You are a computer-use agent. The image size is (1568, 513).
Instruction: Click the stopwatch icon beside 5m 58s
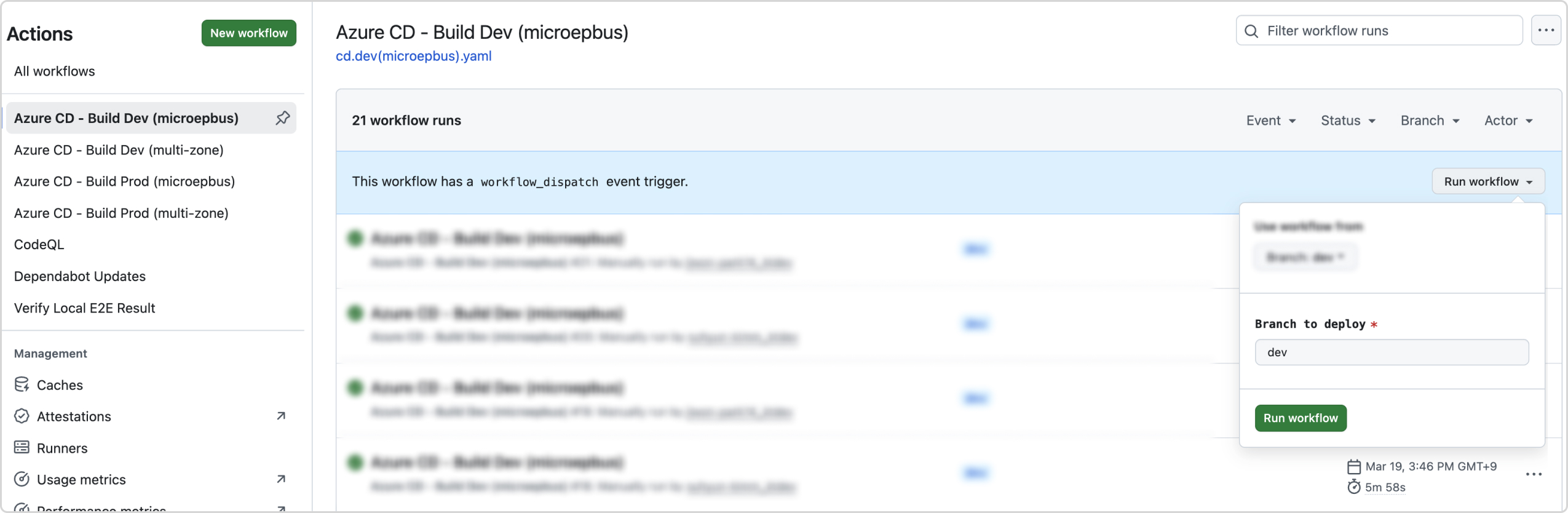click(x=1354, y=487)
